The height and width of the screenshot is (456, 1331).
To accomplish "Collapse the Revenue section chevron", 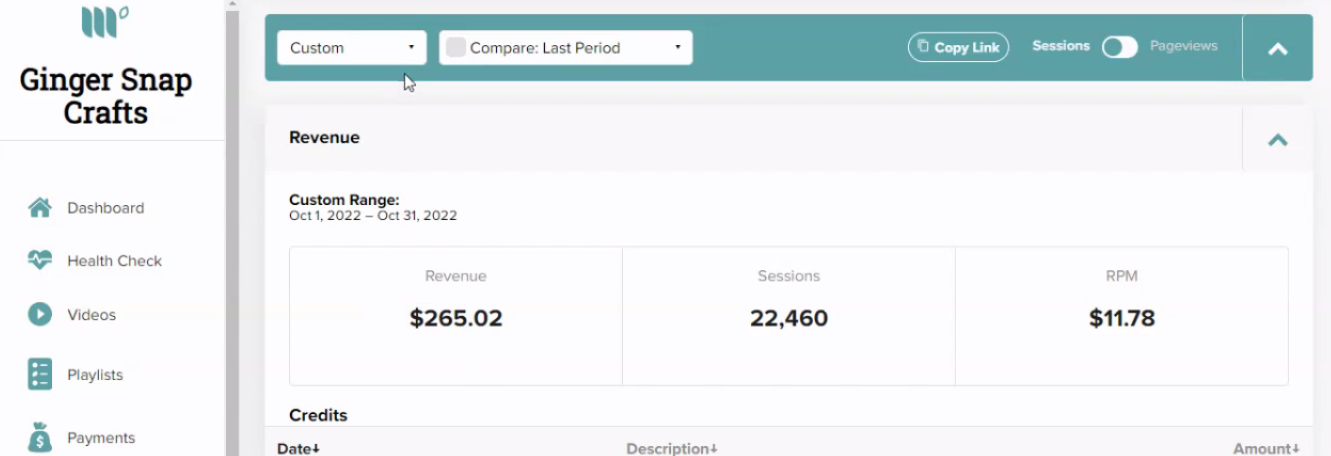I will [x=1277, y=139].
